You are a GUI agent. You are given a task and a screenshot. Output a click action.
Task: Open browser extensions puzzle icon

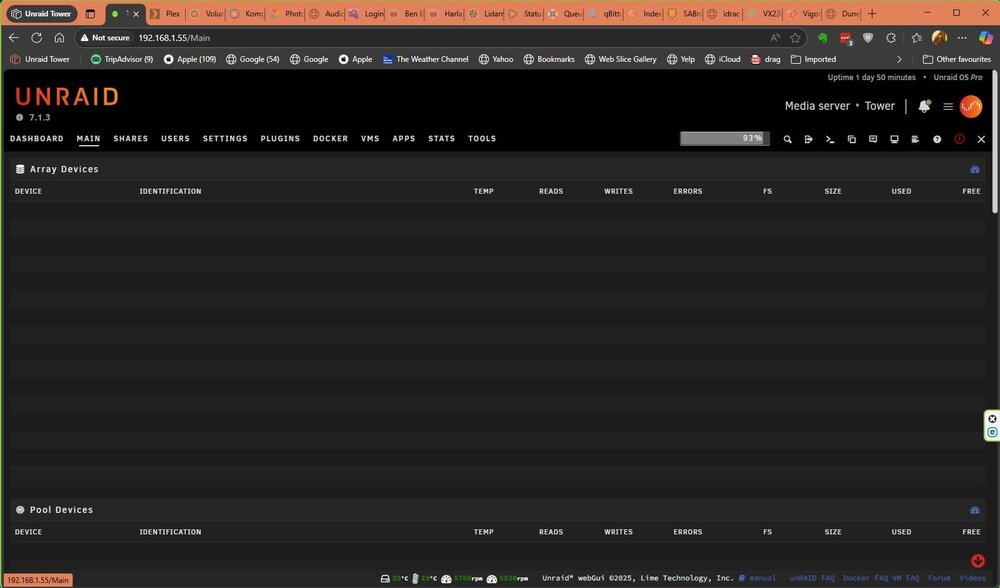[891, 38]
